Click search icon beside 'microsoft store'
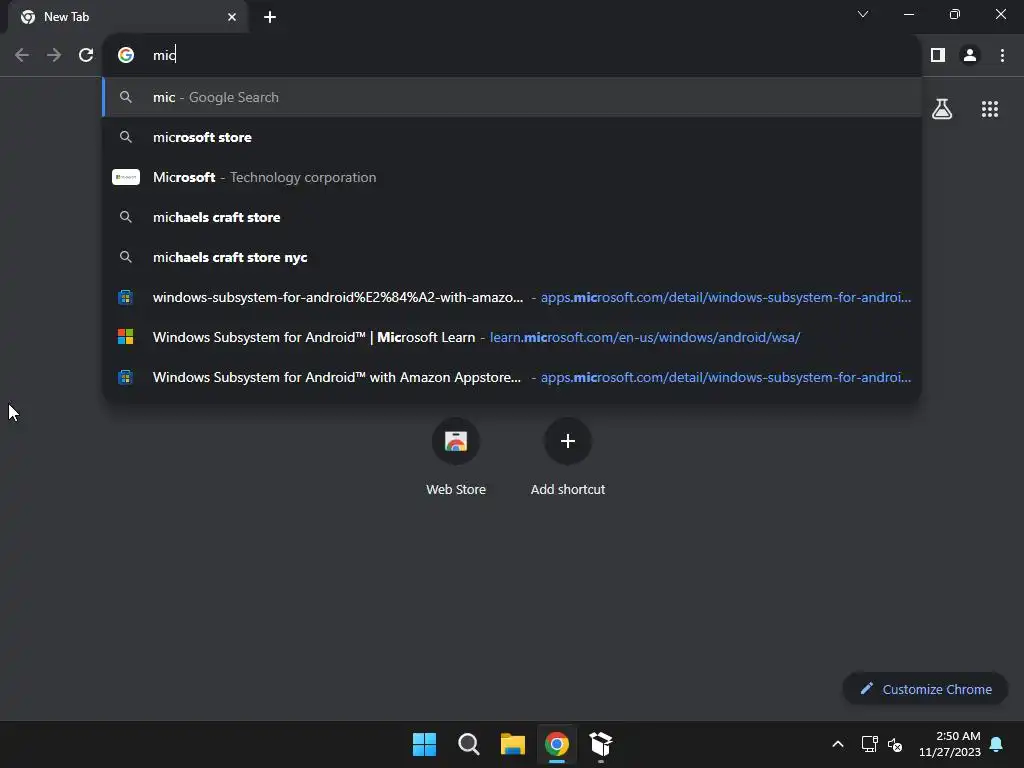Image resolution: width=1024 pixels, height=768 pixels. point(126,137)
